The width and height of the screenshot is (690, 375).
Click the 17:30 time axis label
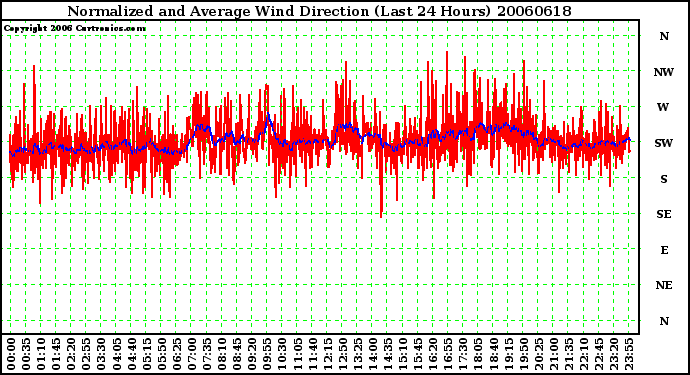pos(463,354)
